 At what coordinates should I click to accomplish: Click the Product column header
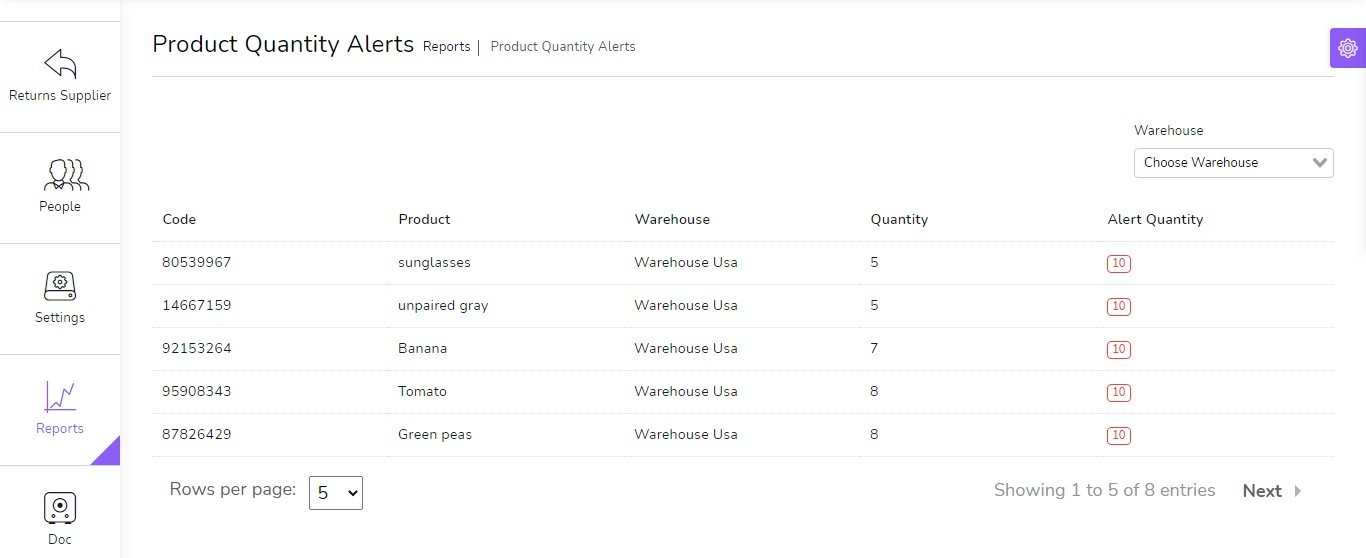(424, 220)
